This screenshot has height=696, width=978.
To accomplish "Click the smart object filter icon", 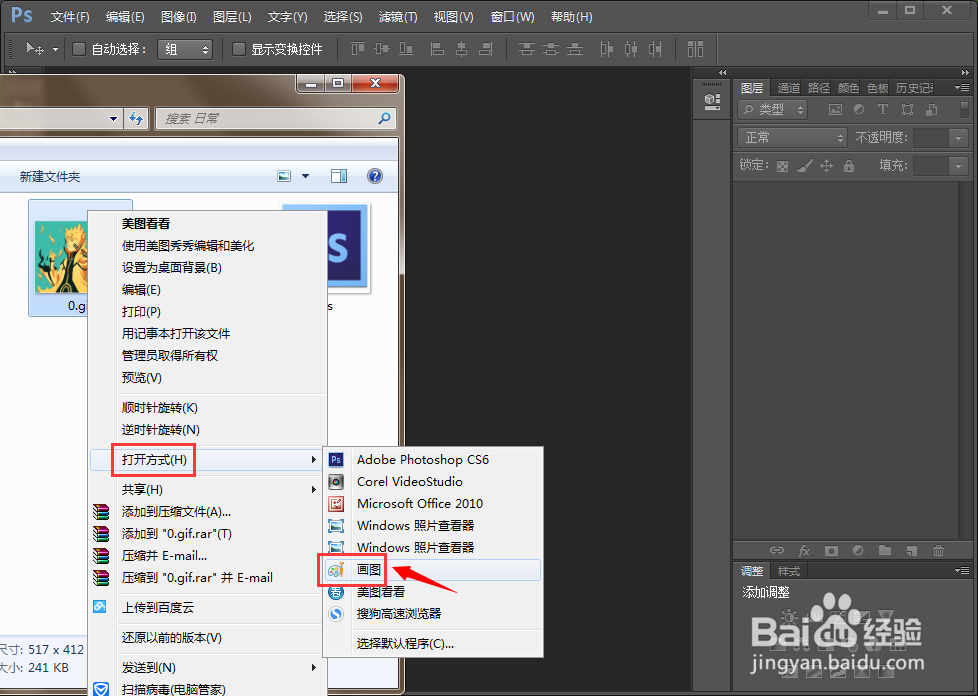I will 931,110.
